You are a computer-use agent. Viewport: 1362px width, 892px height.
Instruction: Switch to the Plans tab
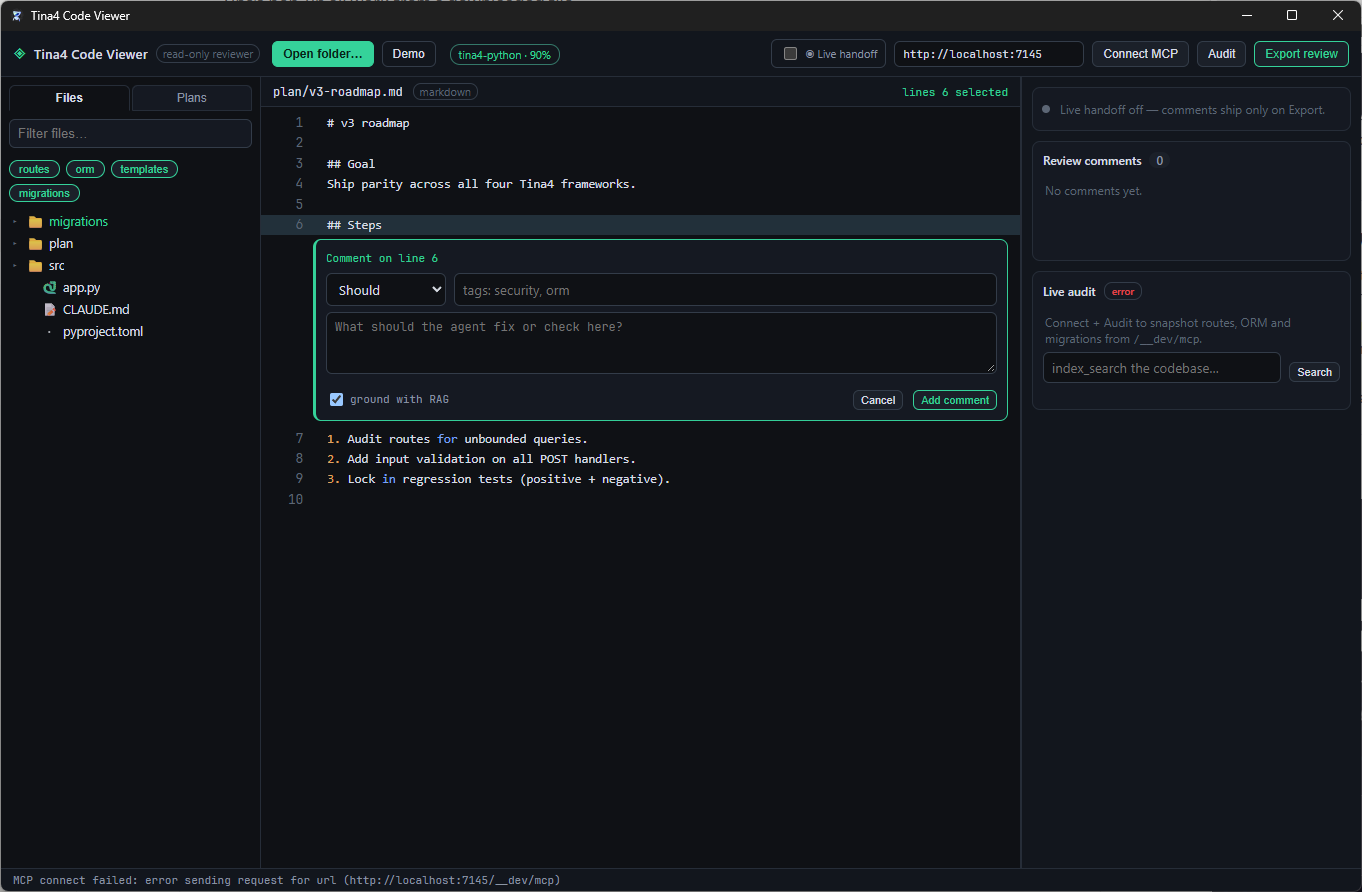coord(191,98)
